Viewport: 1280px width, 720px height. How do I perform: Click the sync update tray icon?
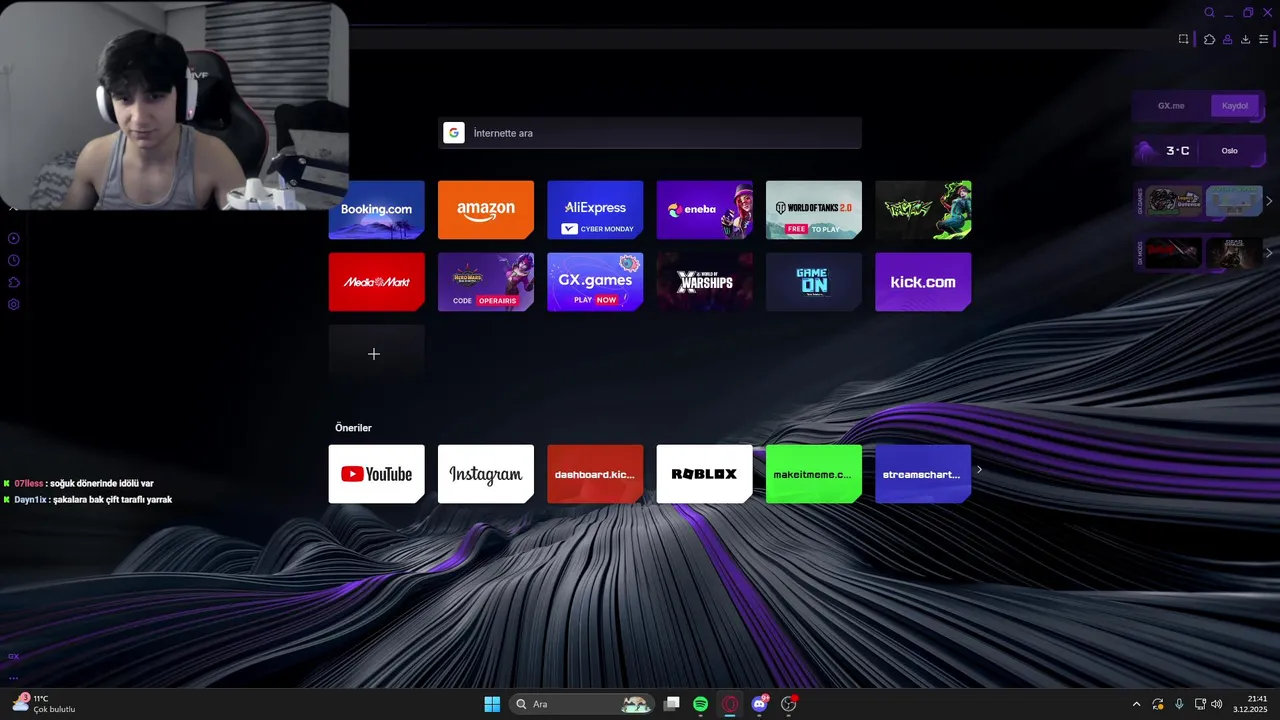[x=1158, y=704]
